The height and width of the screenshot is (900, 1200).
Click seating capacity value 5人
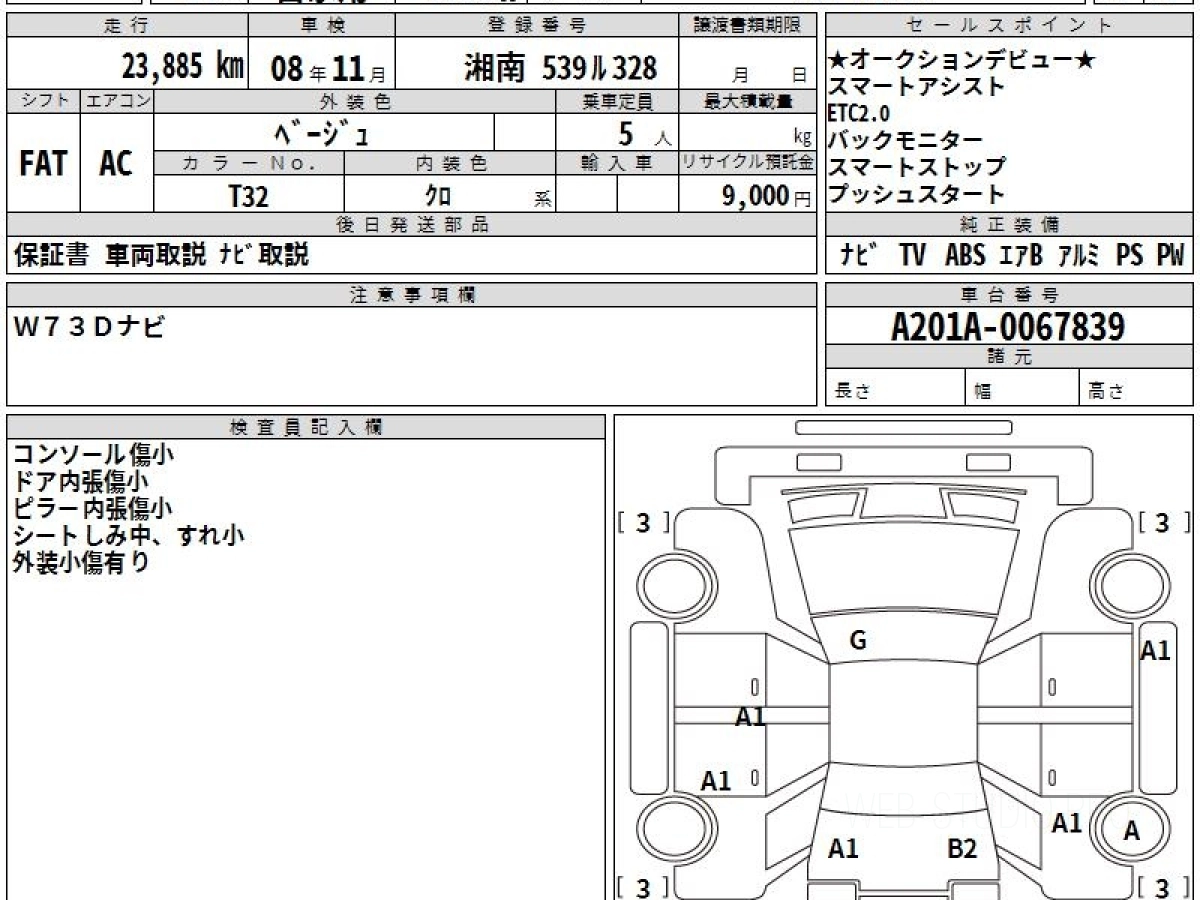point(644,132)
